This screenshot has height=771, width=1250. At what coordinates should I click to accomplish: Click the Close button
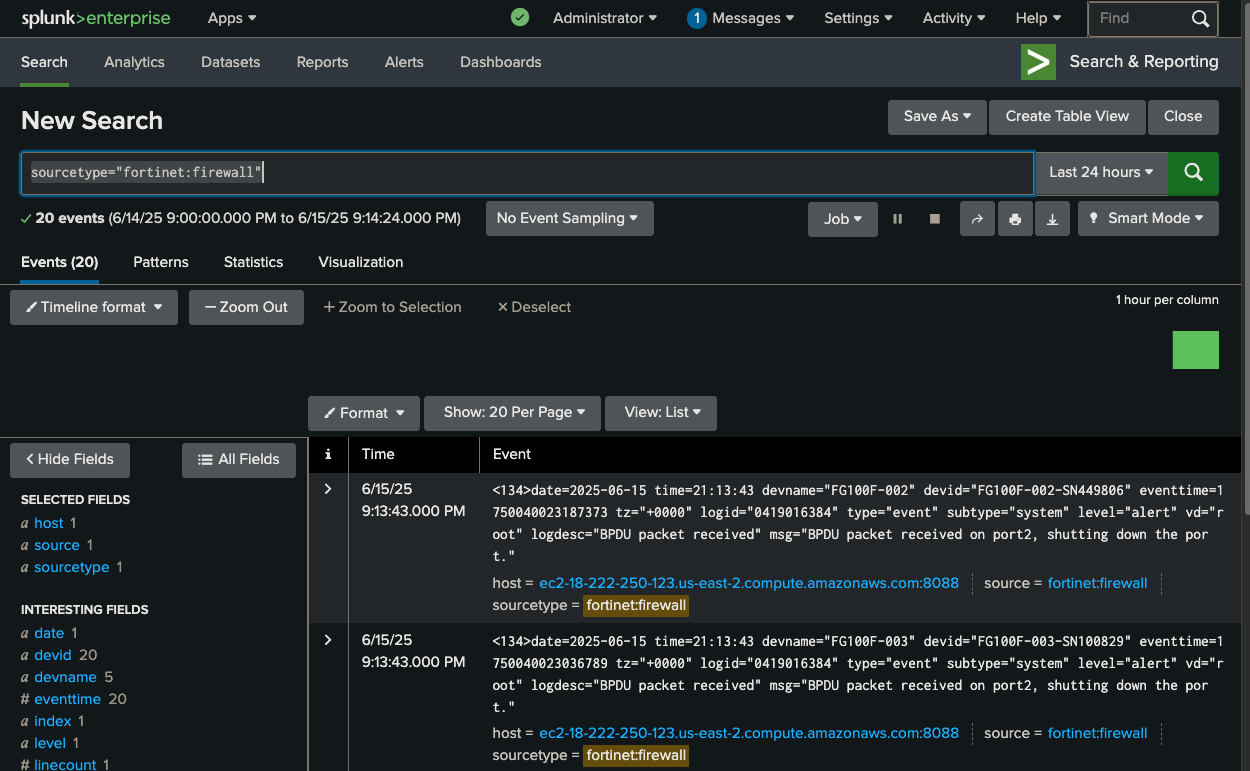[1183, 117]
